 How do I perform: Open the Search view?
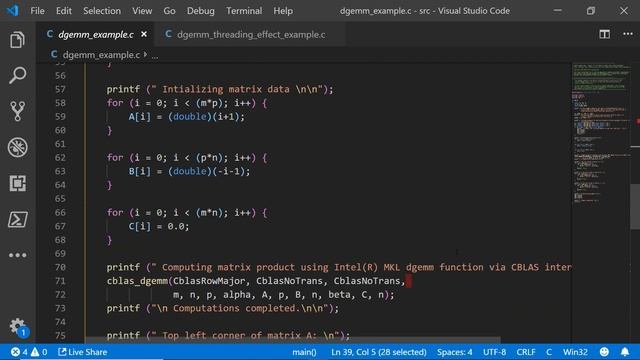click(x=18, y=75)
